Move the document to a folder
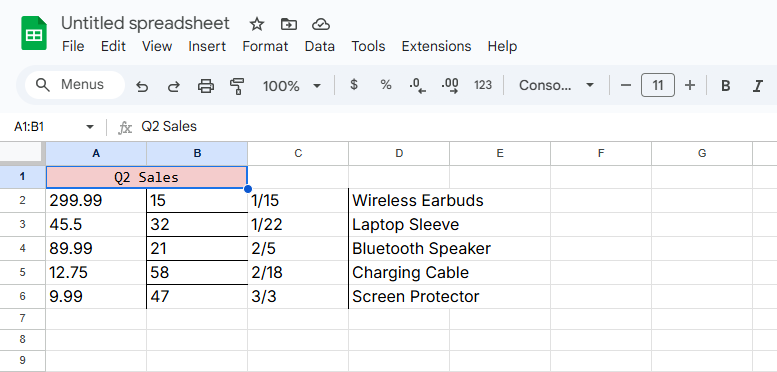The height and width of the screenshot is (372, 777). (x=288, y=24)
